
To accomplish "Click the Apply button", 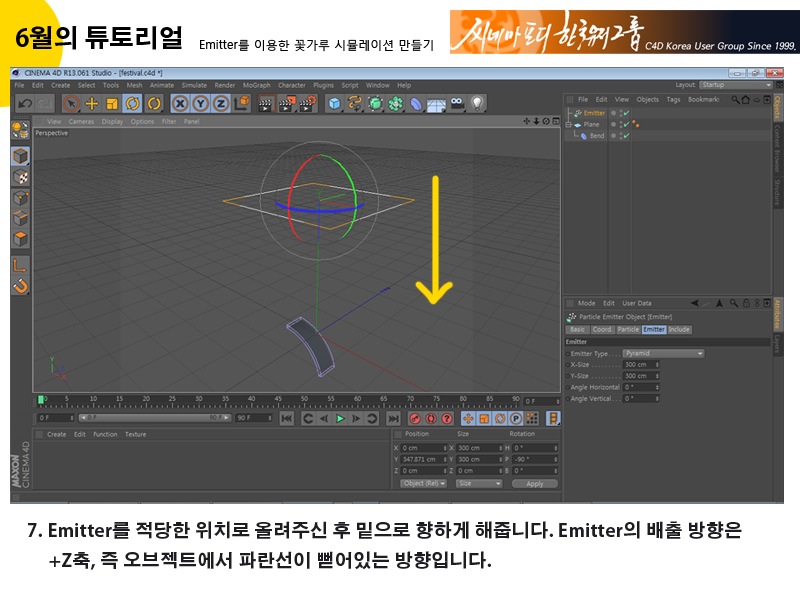I will pos(535,484).
